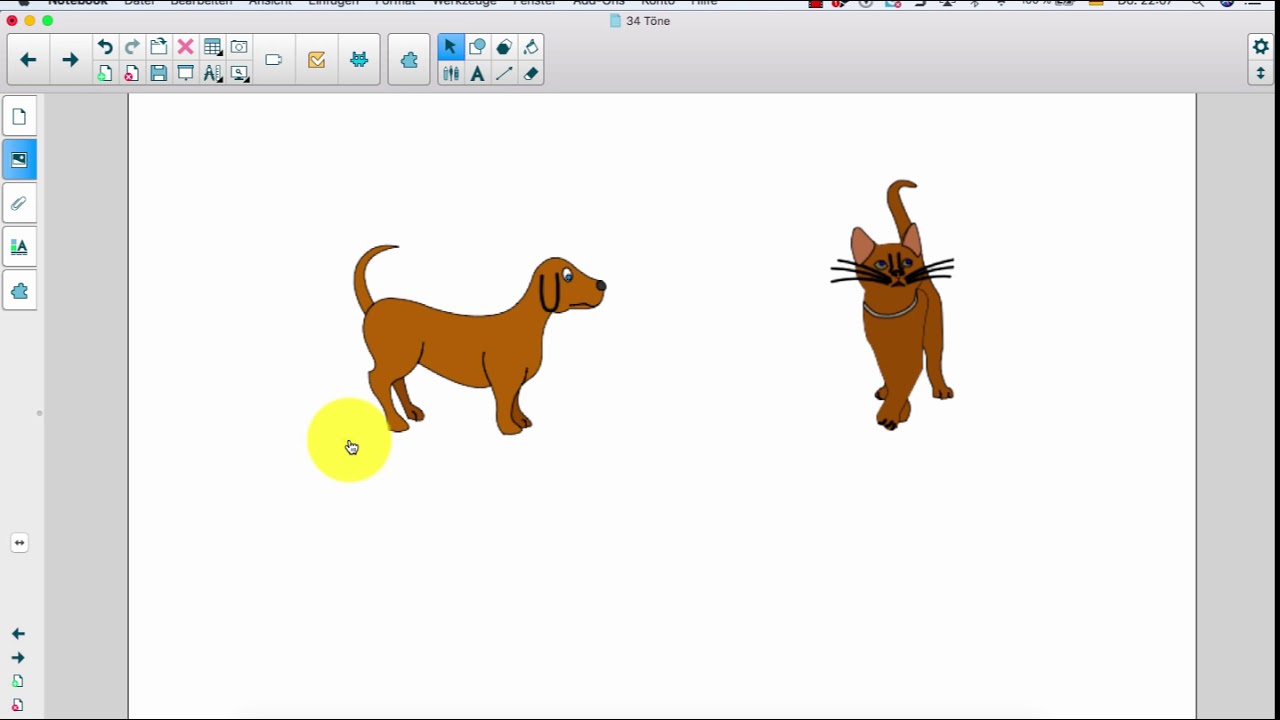The image size is (1280, 720).
Task: Select the Text tool
Action: pyautogui.click(x=477, y=73)
